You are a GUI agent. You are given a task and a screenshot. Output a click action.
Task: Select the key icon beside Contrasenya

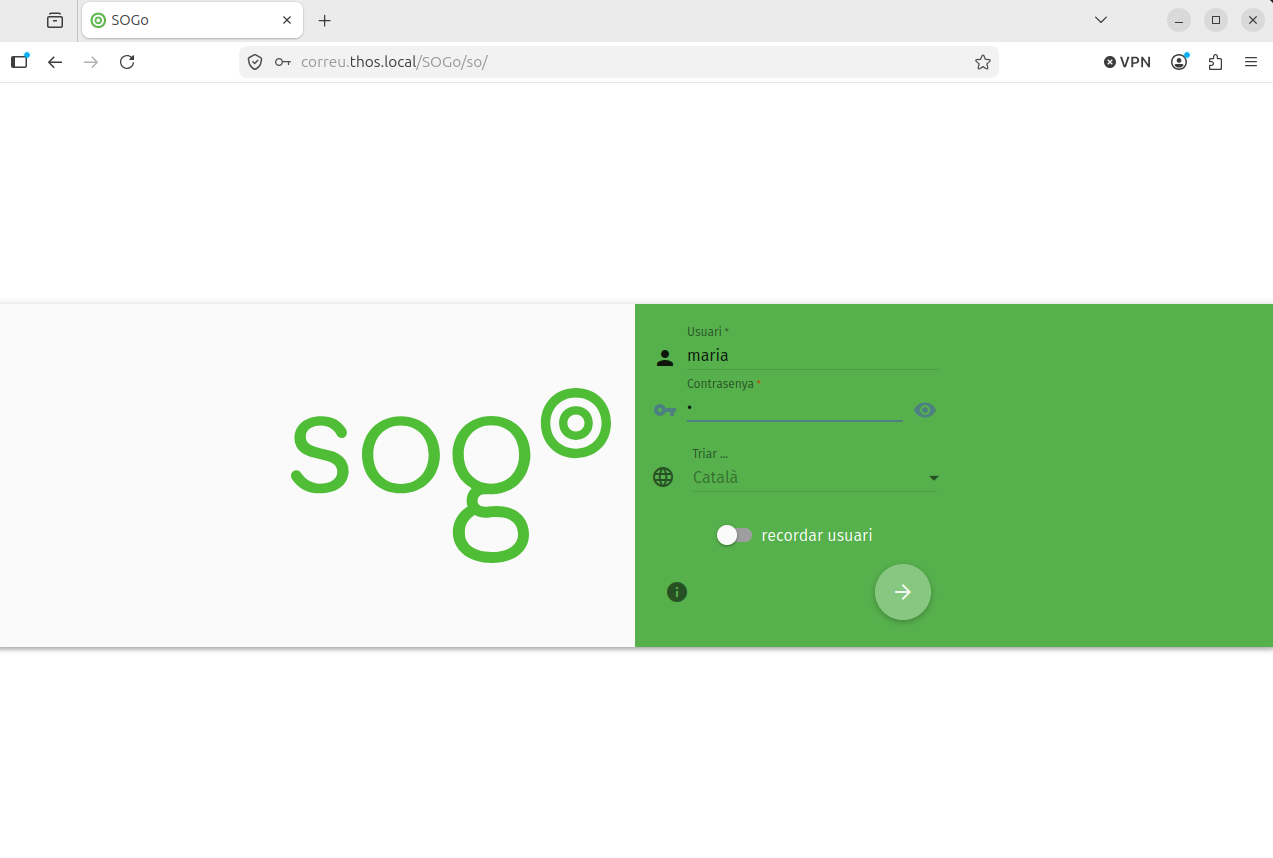tap(665, 410)
